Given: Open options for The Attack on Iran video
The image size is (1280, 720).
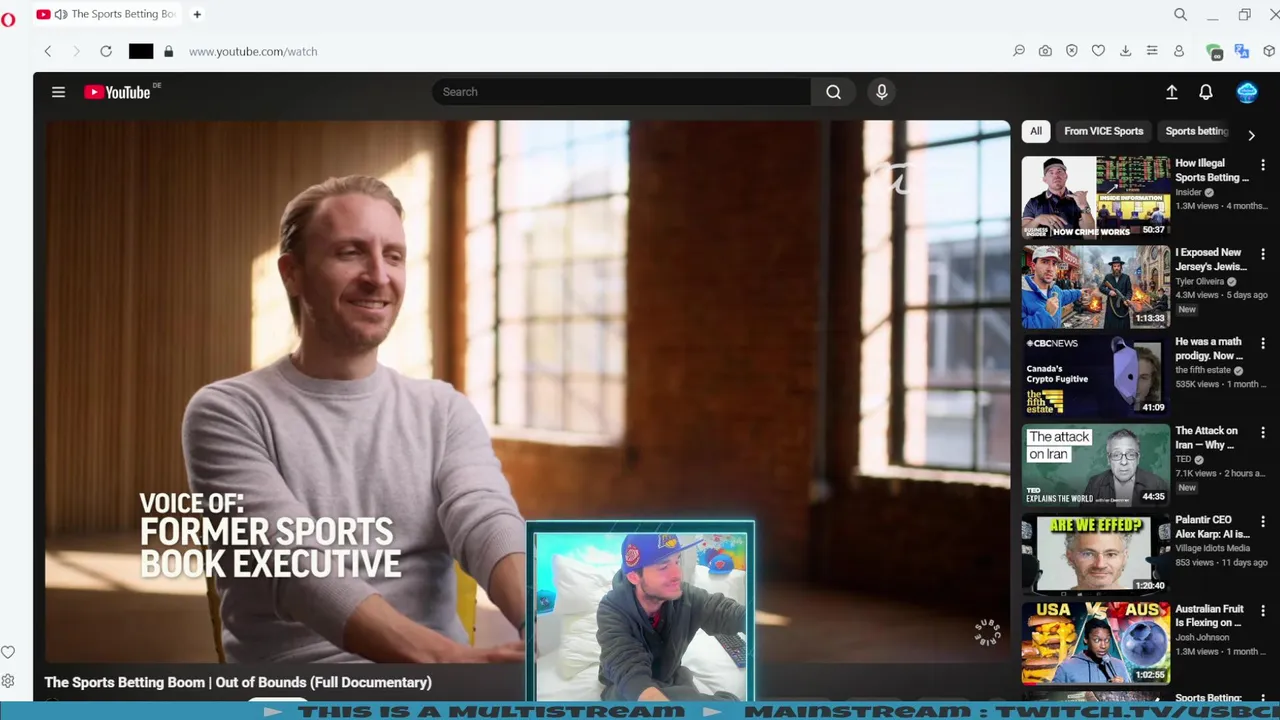Looking at the screenshot, I should (1263, 432).
